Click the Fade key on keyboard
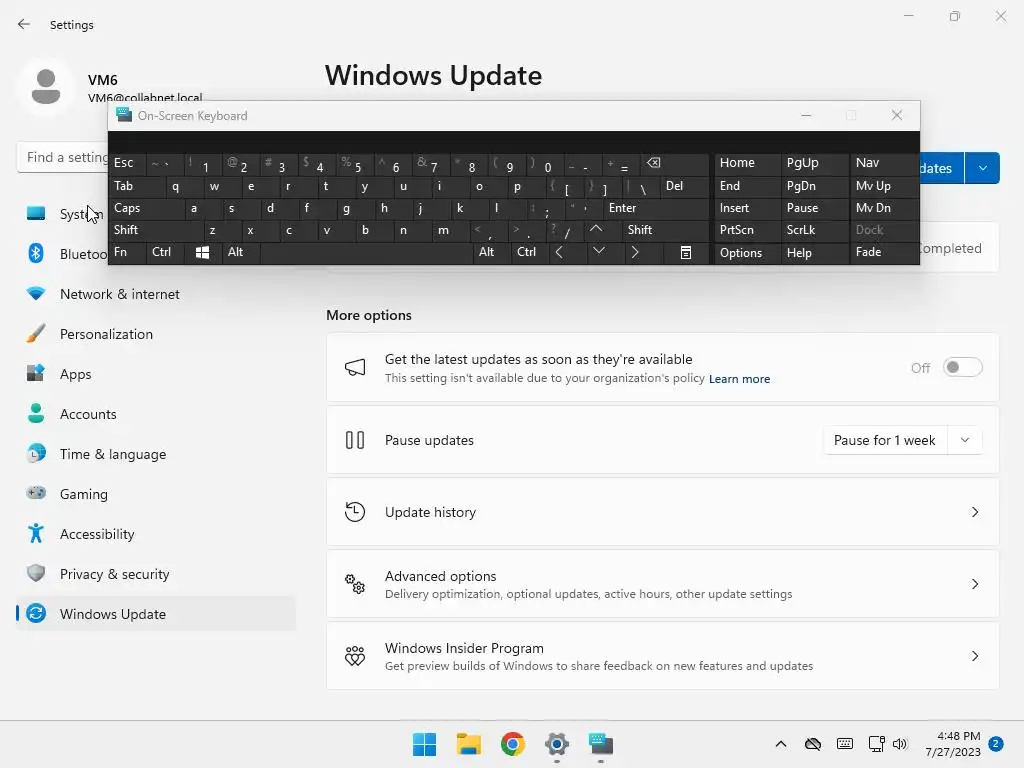 click(884, 253)
